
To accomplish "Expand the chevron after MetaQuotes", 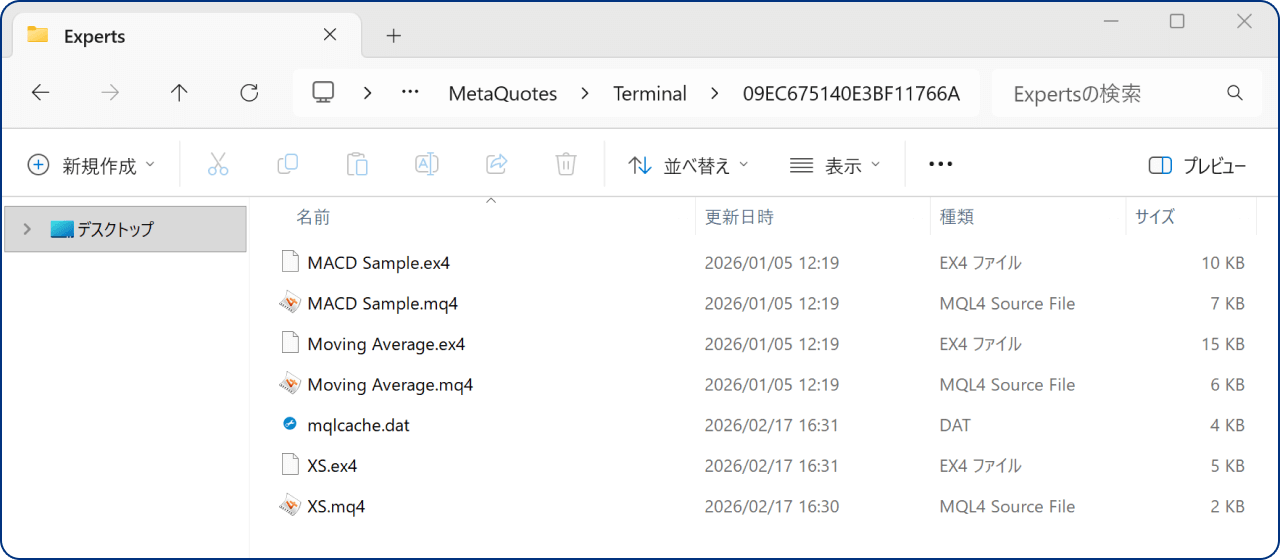I will [585, 93].
